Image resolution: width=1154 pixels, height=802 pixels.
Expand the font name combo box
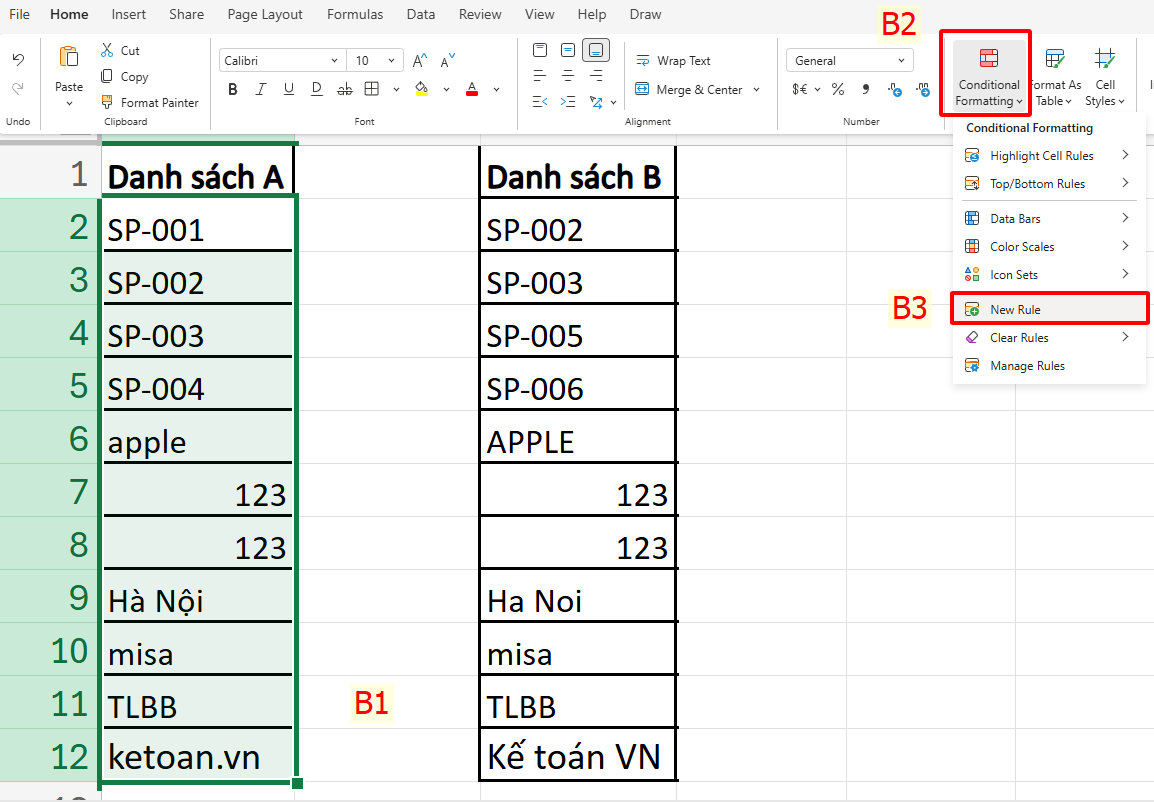[x=334, y=60]
